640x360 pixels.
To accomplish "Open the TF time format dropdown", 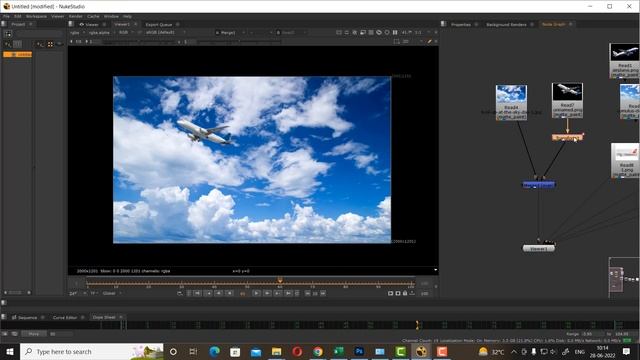I will (x=94, y=293).
